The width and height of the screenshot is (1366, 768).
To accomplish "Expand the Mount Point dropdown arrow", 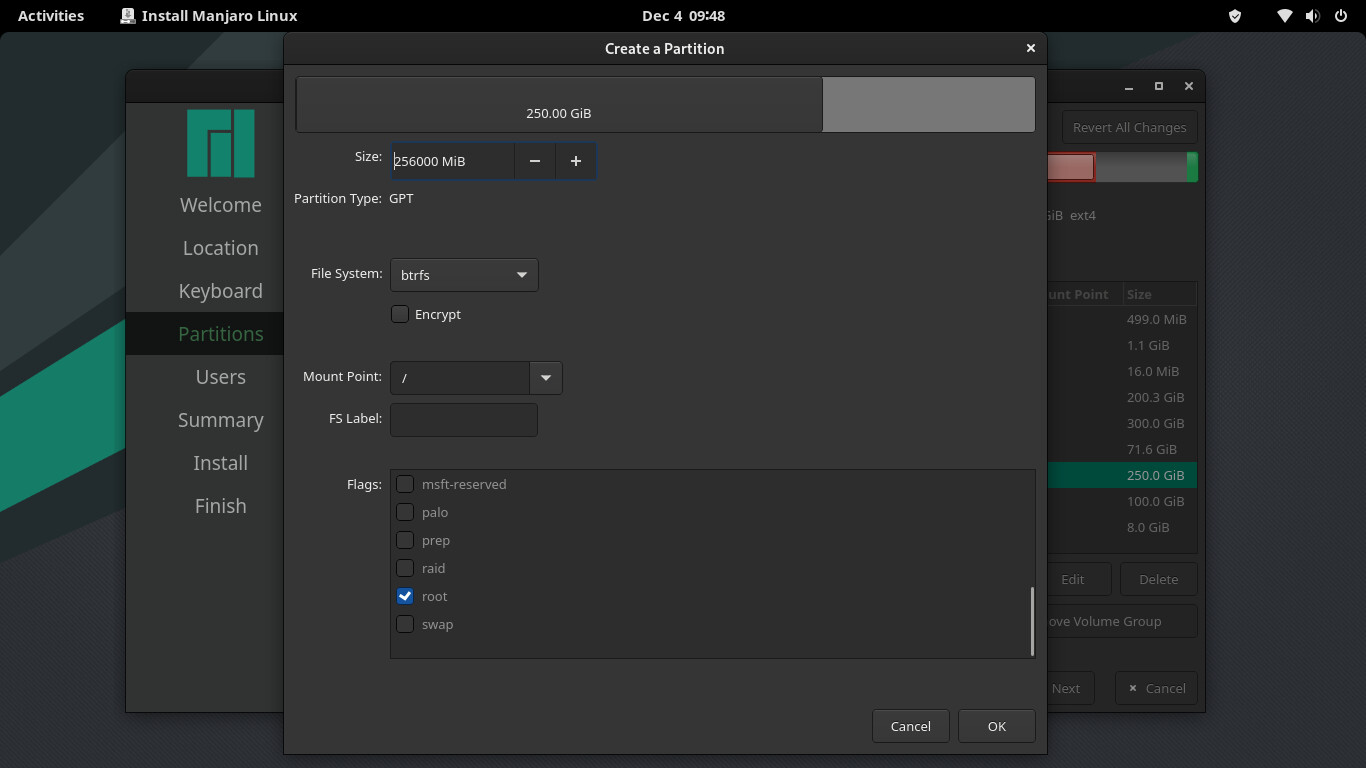I will pyautogui.click(x=546, y=378).
